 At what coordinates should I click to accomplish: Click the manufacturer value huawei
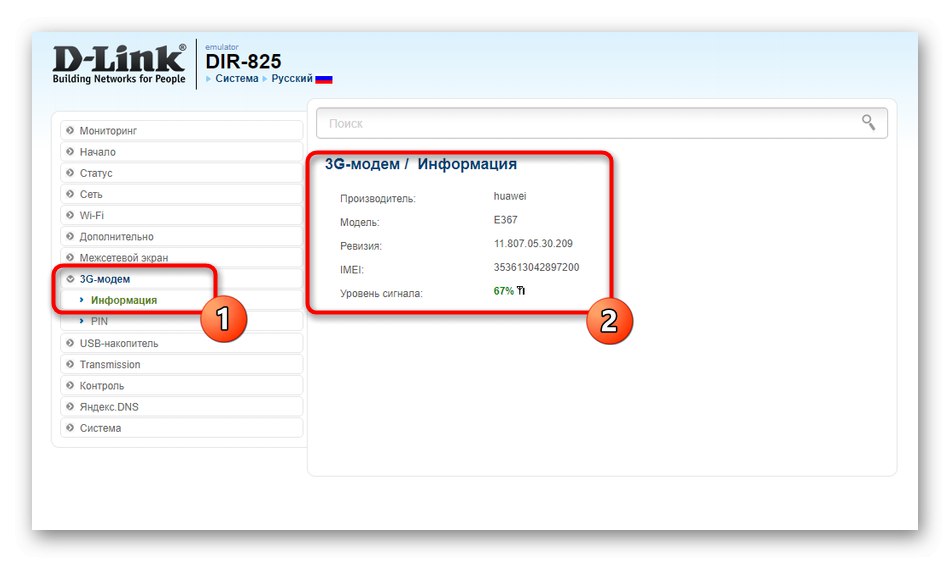[x=510, y=196]
